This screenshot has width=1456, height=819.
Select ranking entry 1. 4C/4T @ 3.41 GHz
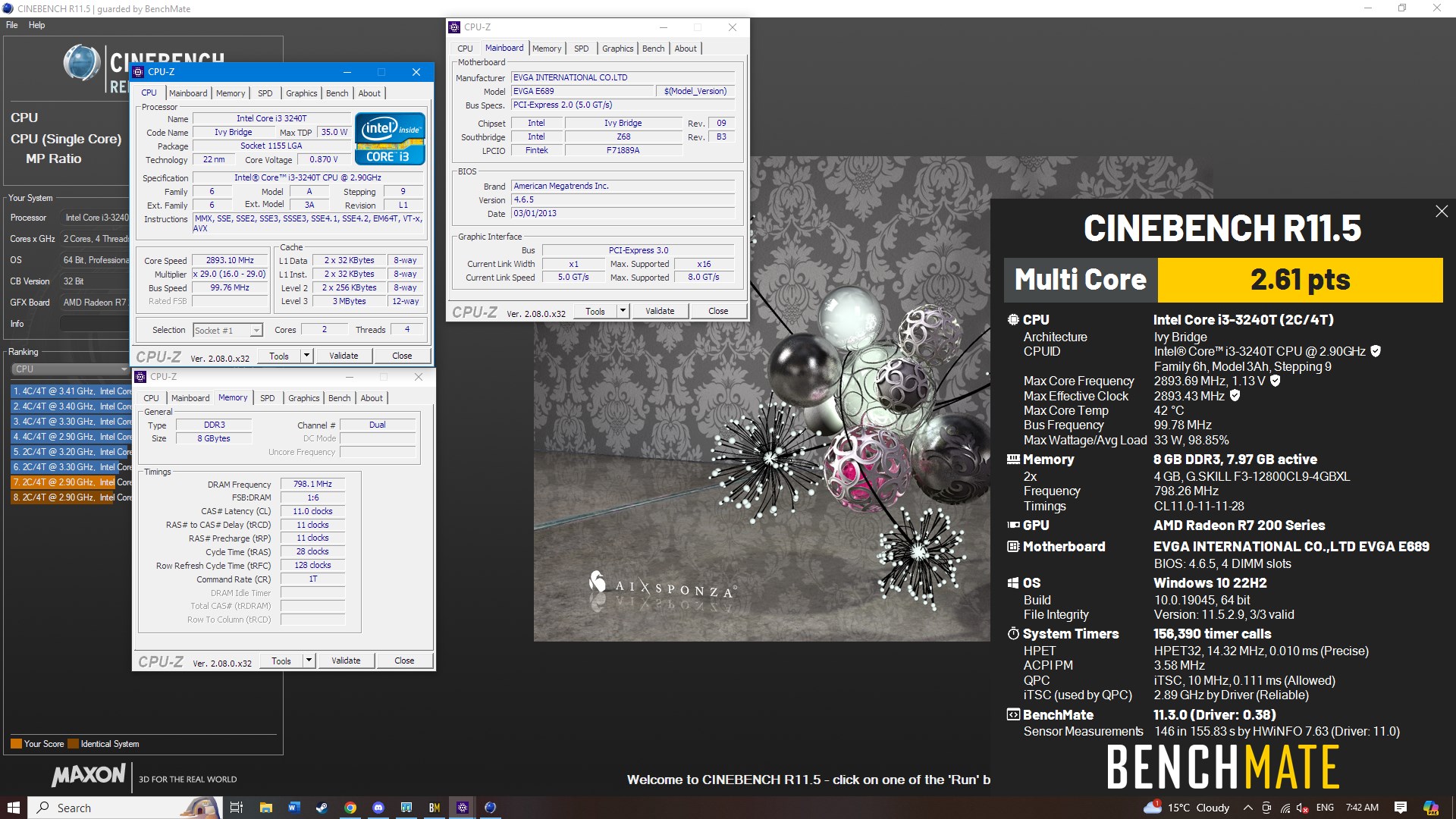(71, 391)
